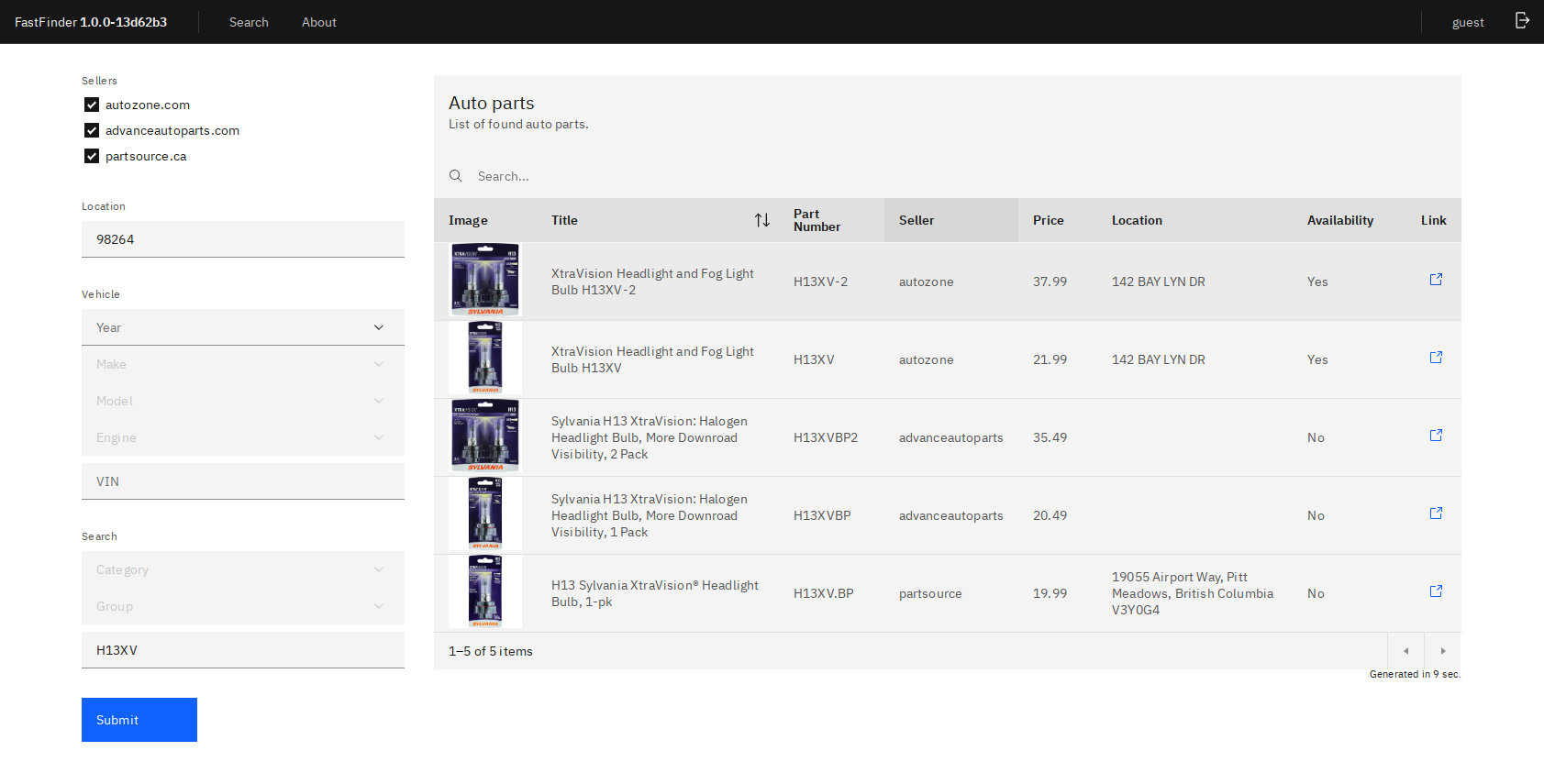
Task: Click the sort arrows in Title column
Action: (x=761, y=220)
